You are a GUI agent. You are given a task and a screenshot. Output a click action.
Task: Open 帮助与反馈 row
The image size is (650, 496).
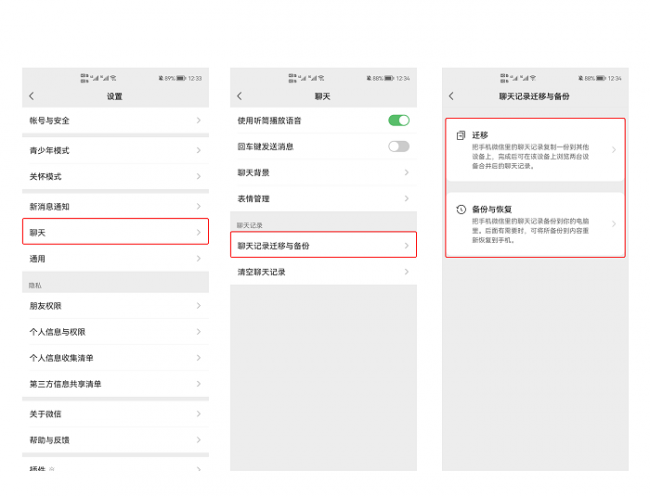(x=115, y=440)
